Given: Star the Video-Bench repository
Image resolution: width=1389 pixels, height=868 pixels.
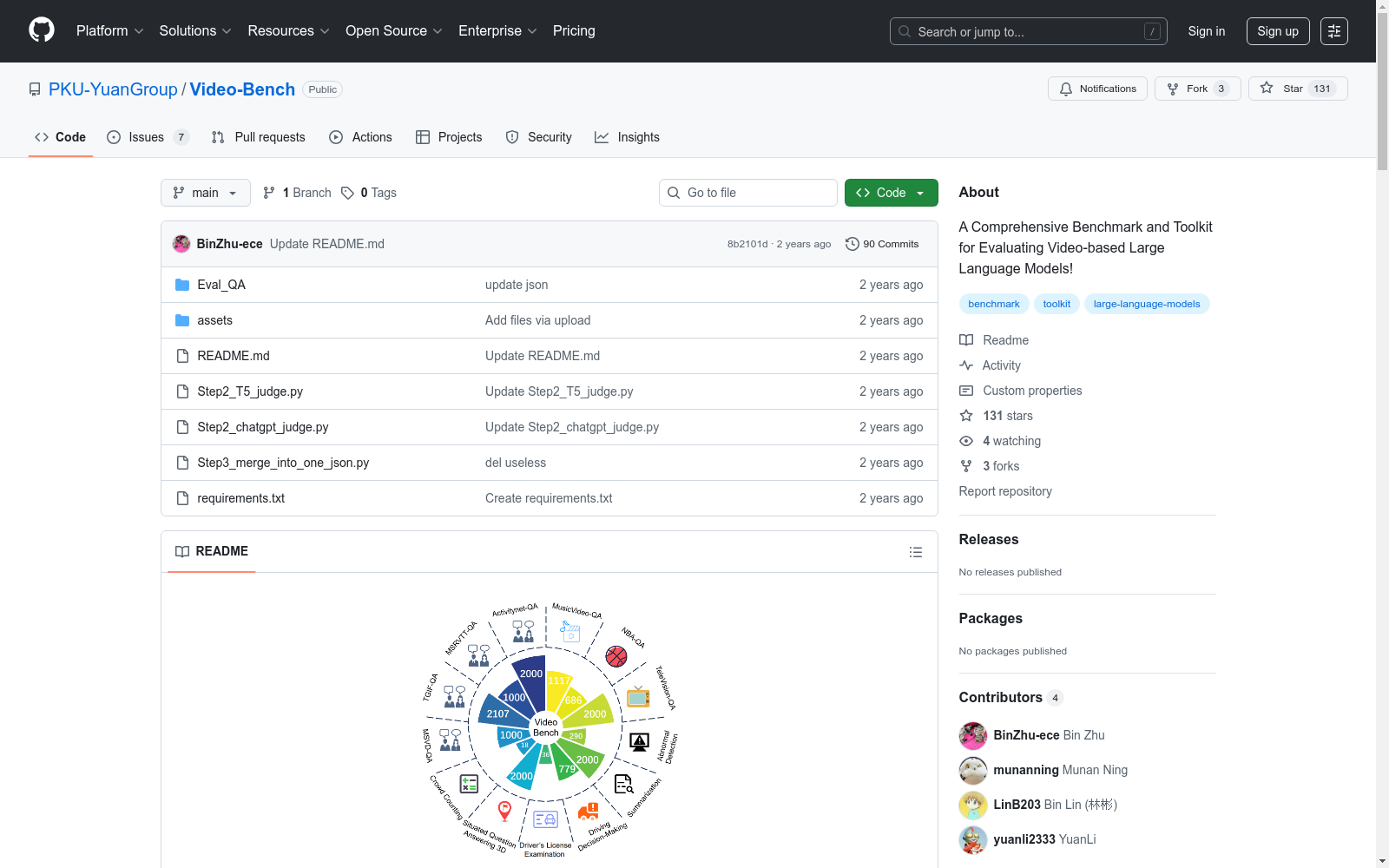Looking at the screenshot, I should tap(1298, 89).
